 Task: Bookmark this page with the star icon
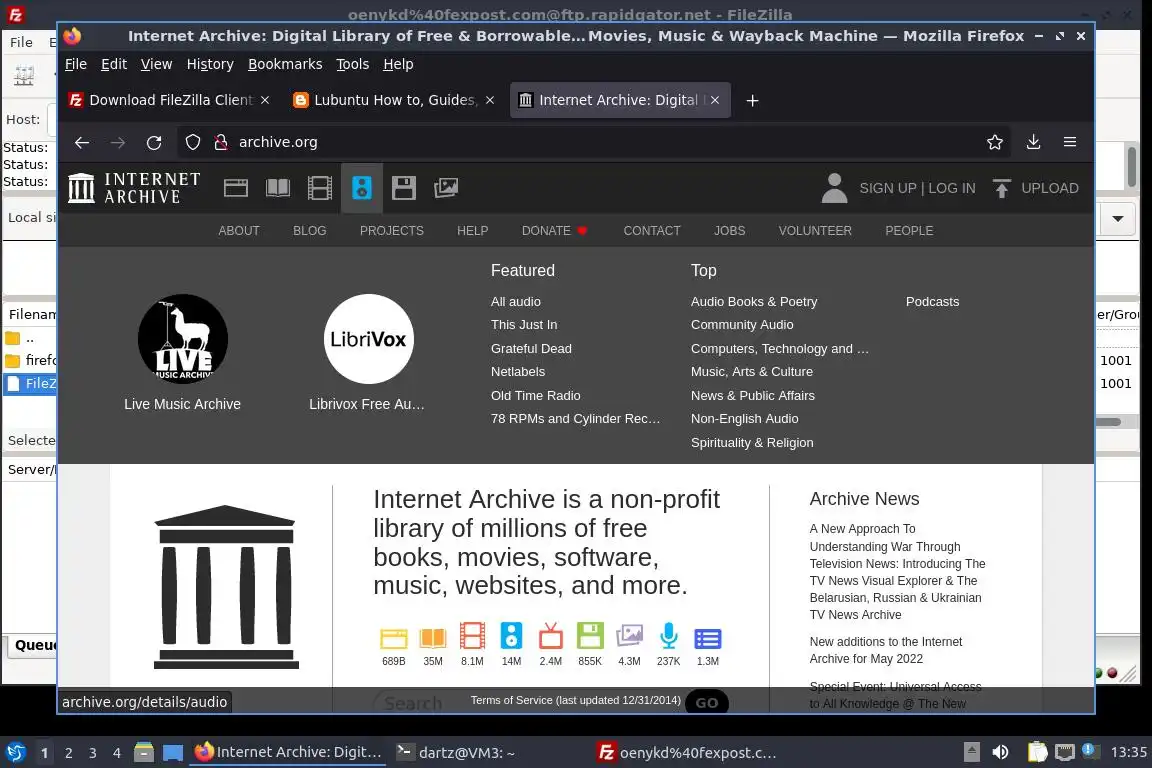pos(995,143)
